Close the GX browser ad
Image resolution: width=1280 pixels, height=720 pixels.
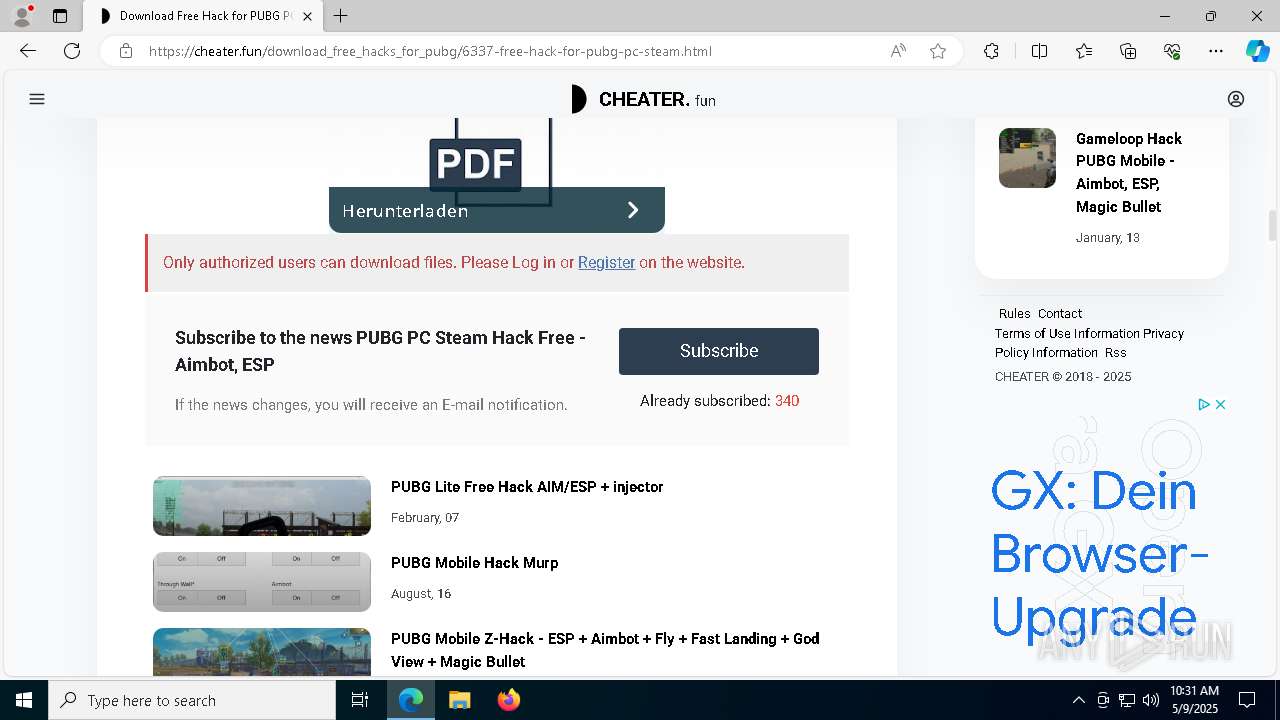click(1220, 404)
